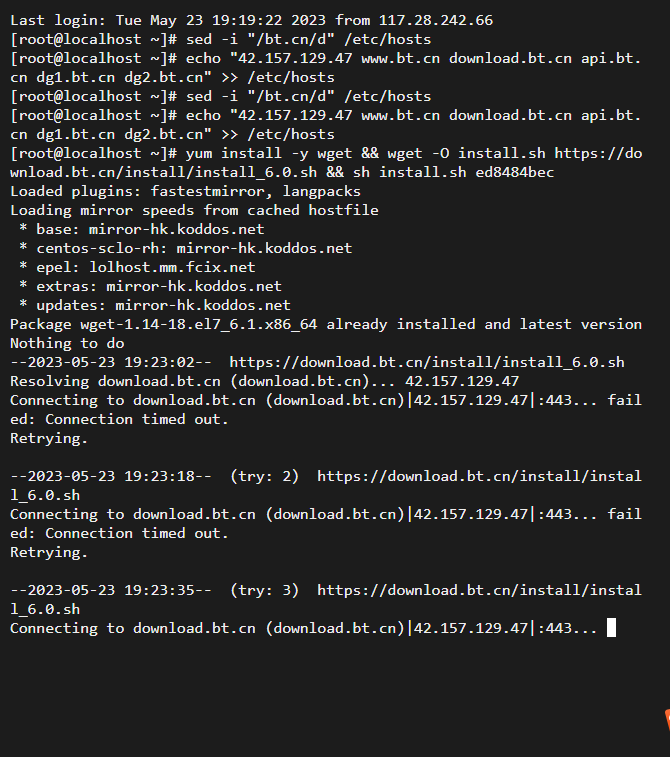Click the "Resolving download.bt.cn" line
The width and height of the screenshot is (670, 757).
click(x=265, y=381)
